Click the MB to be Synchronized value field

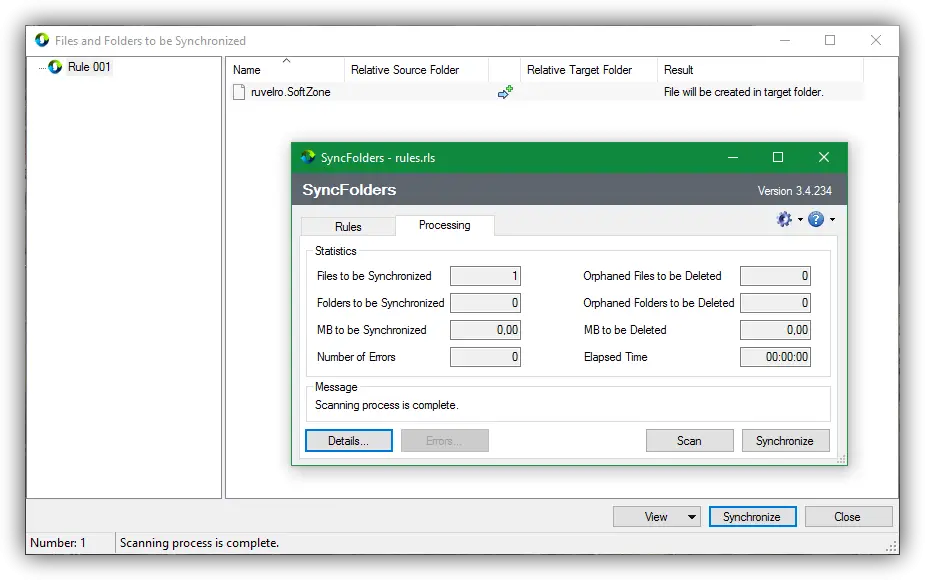(x=486, y=330)
